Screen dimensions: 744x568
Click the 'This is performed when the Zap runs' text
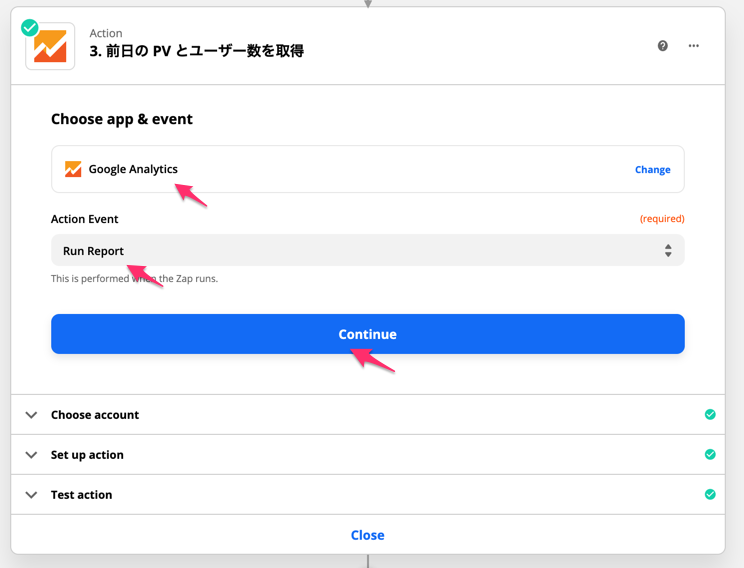[134, 279]
